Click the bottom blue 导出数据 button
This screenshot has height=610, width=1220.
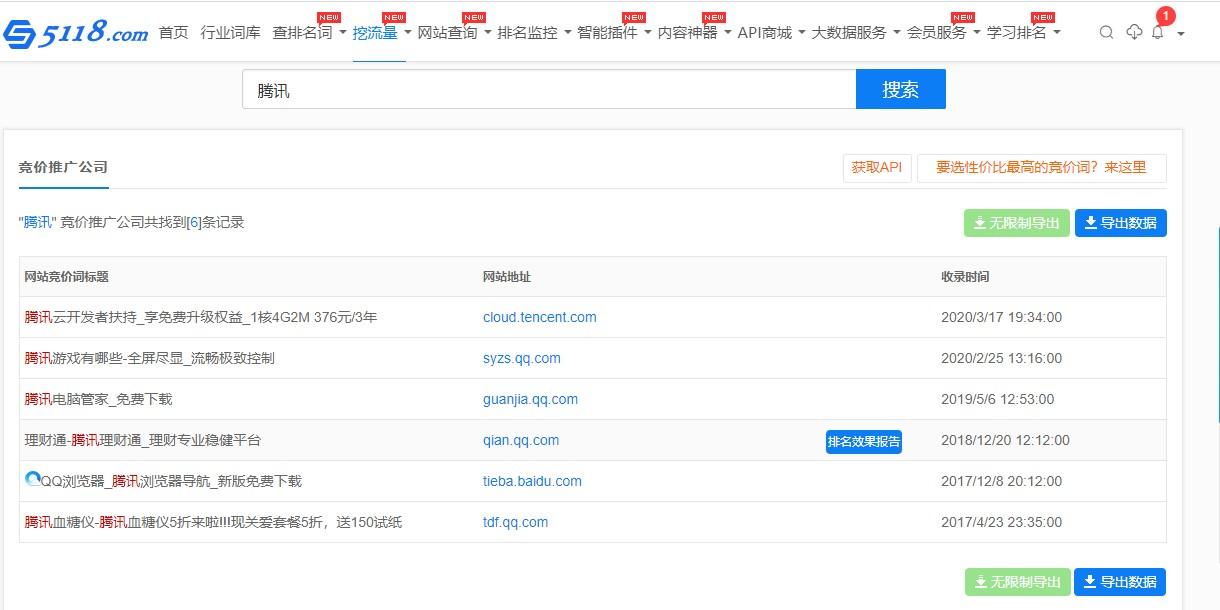click(x=1121, y=581)
